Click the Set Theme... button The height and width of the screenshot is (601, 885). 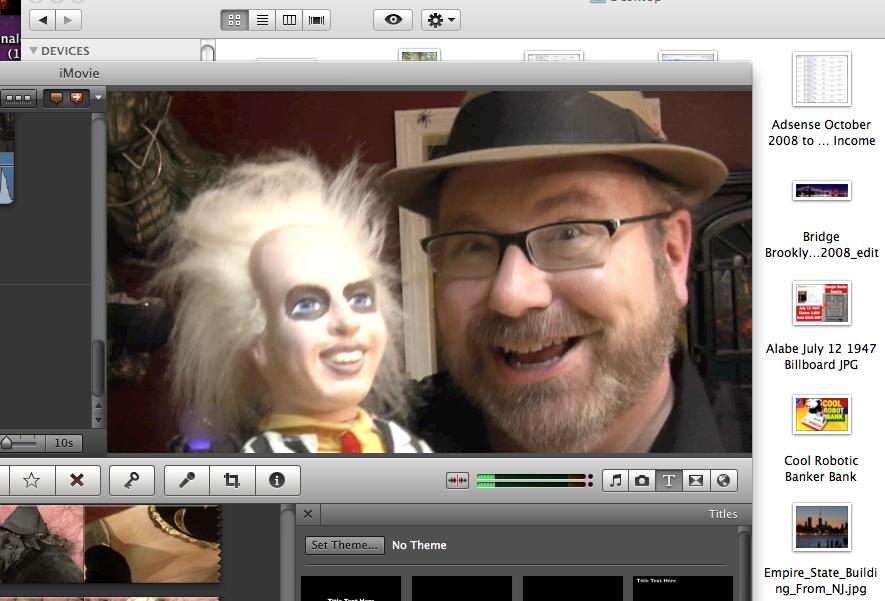tap(344, 545)
